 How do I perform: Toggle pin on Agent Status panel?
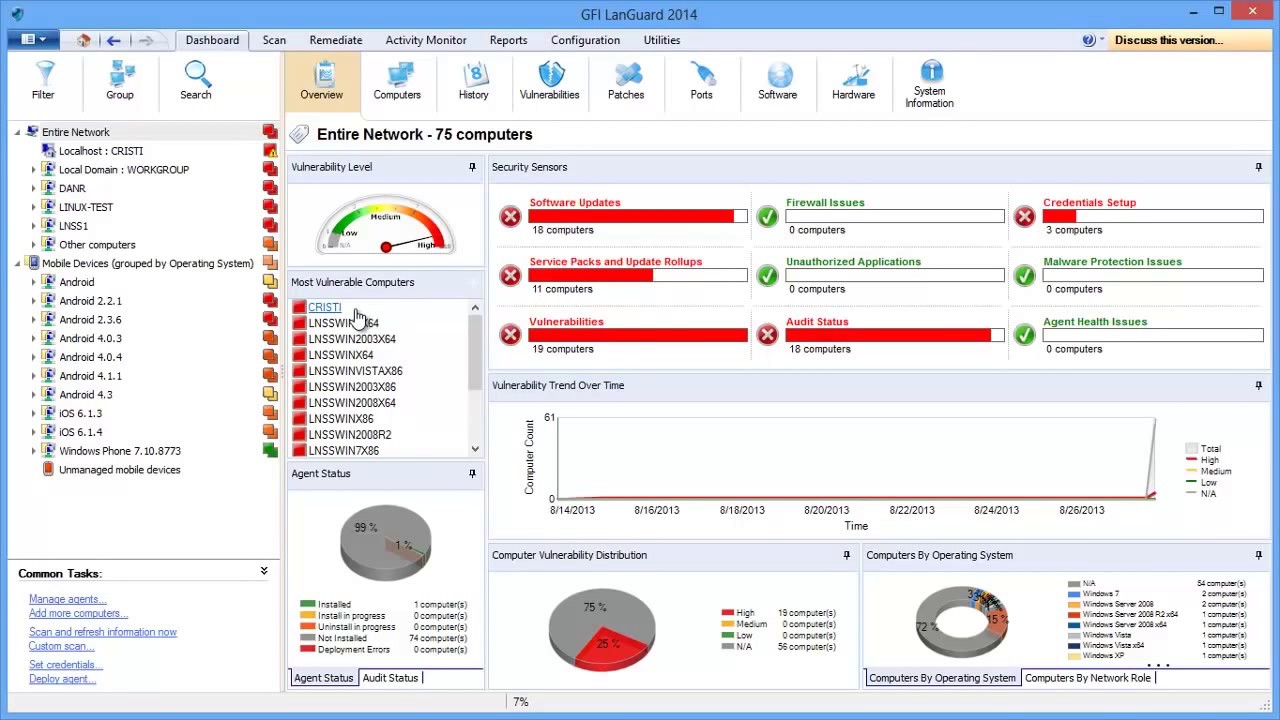coord(472,474)
